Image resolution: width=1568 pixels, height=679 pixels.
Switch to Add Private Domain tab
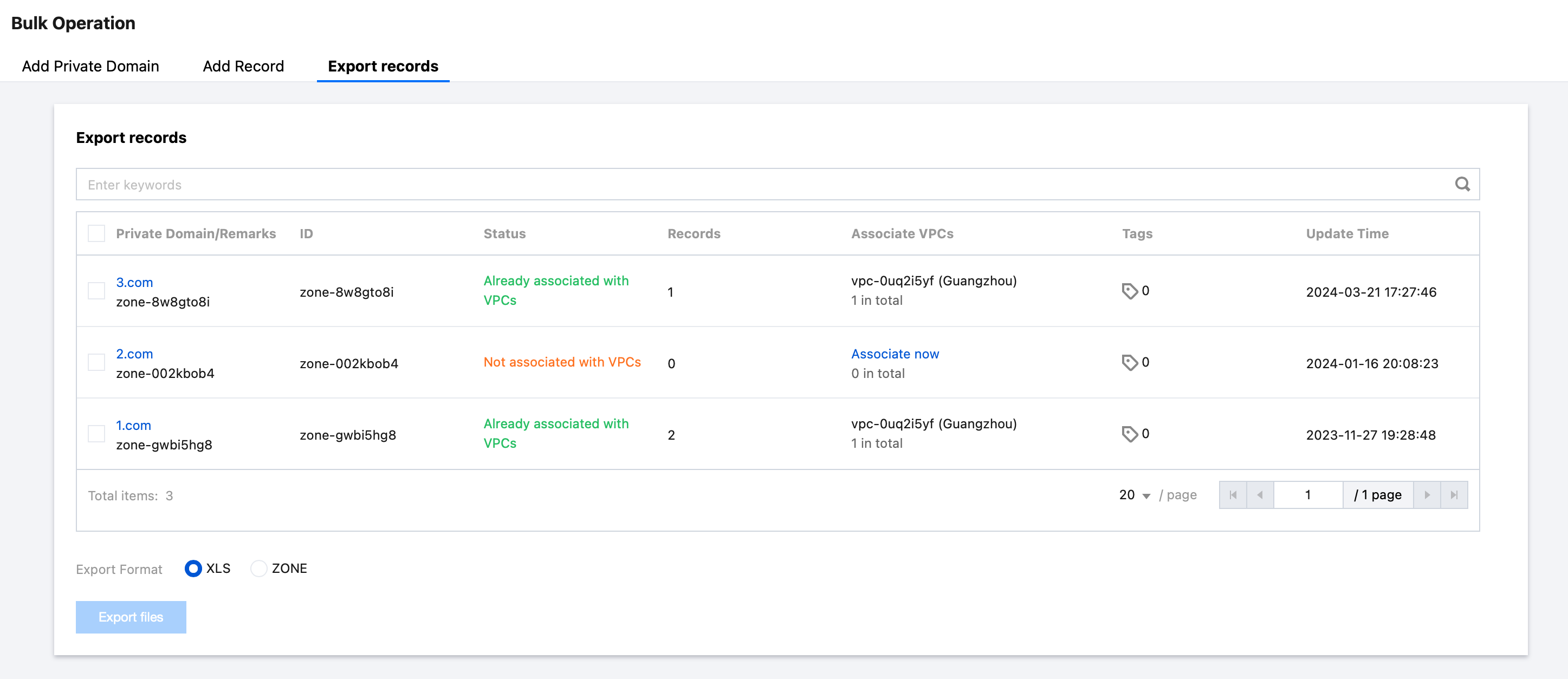click(x=90, y=66)
